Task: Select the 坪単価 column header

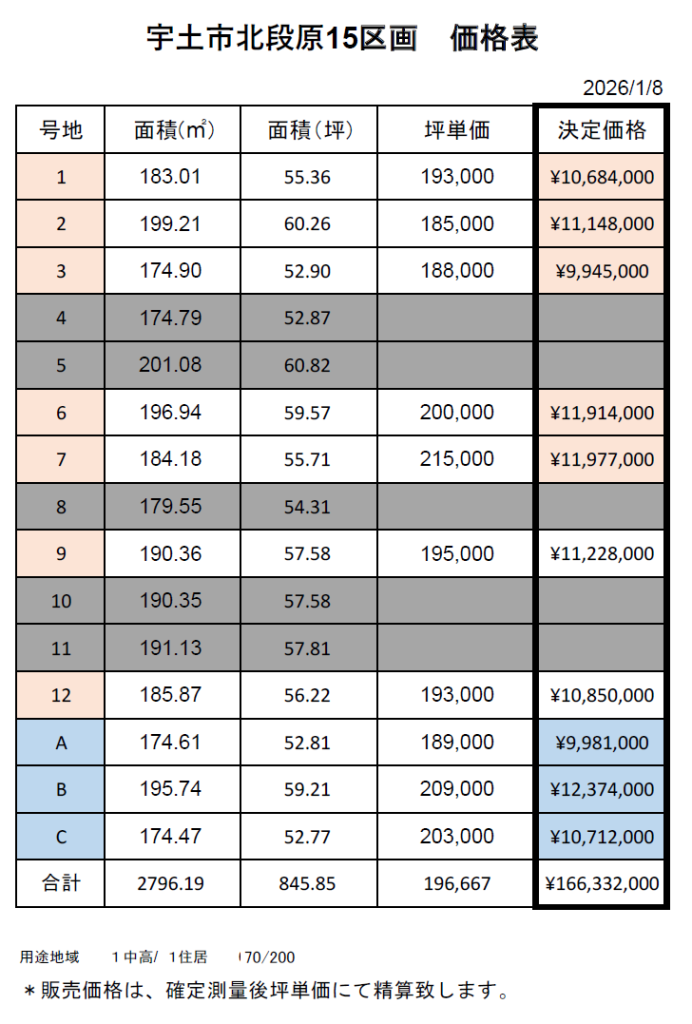Action: click(x=457, y=130)
